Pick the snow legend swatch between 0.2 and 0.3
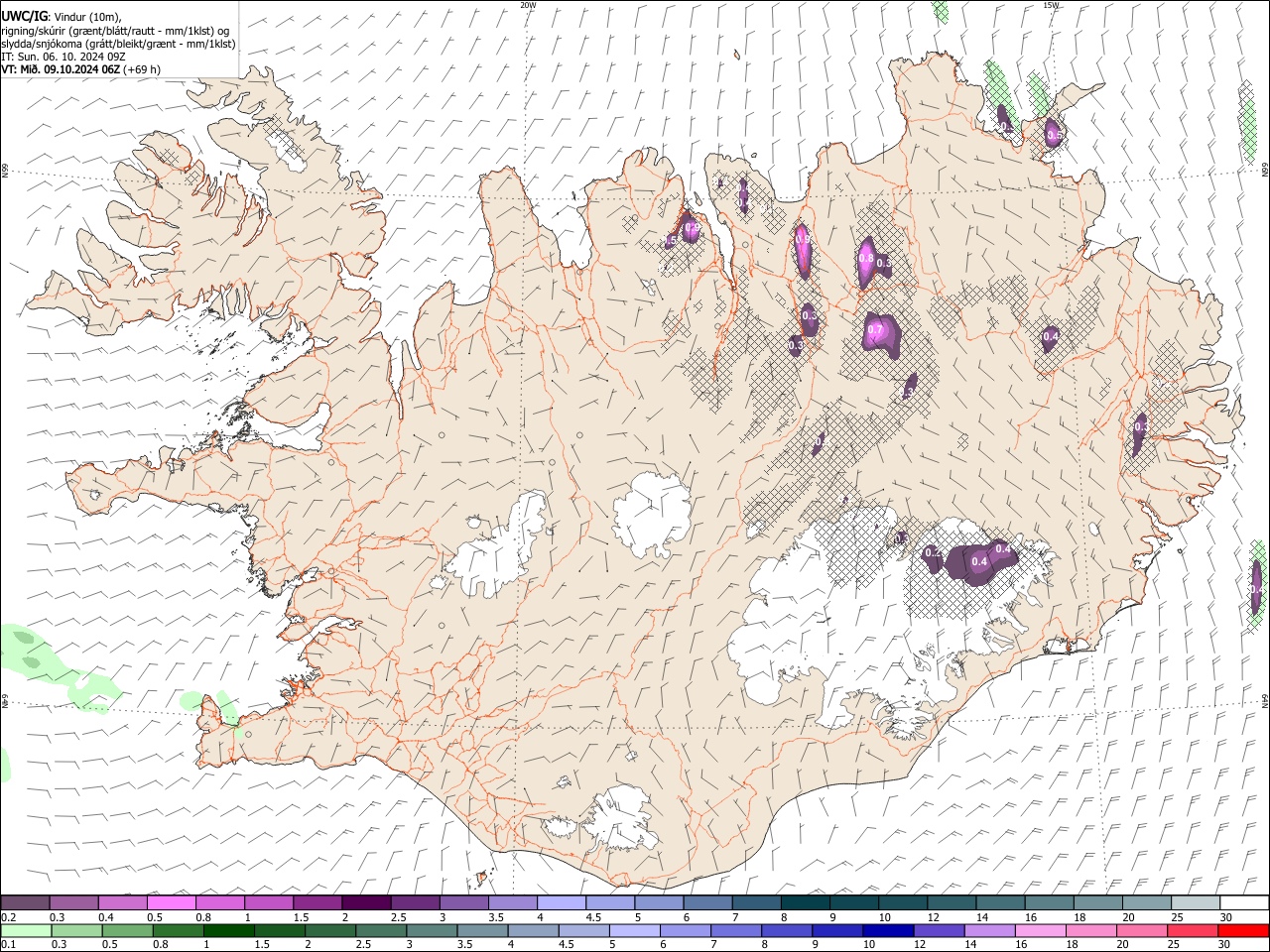Viewport: 1270px width, 952px height. 26,903
